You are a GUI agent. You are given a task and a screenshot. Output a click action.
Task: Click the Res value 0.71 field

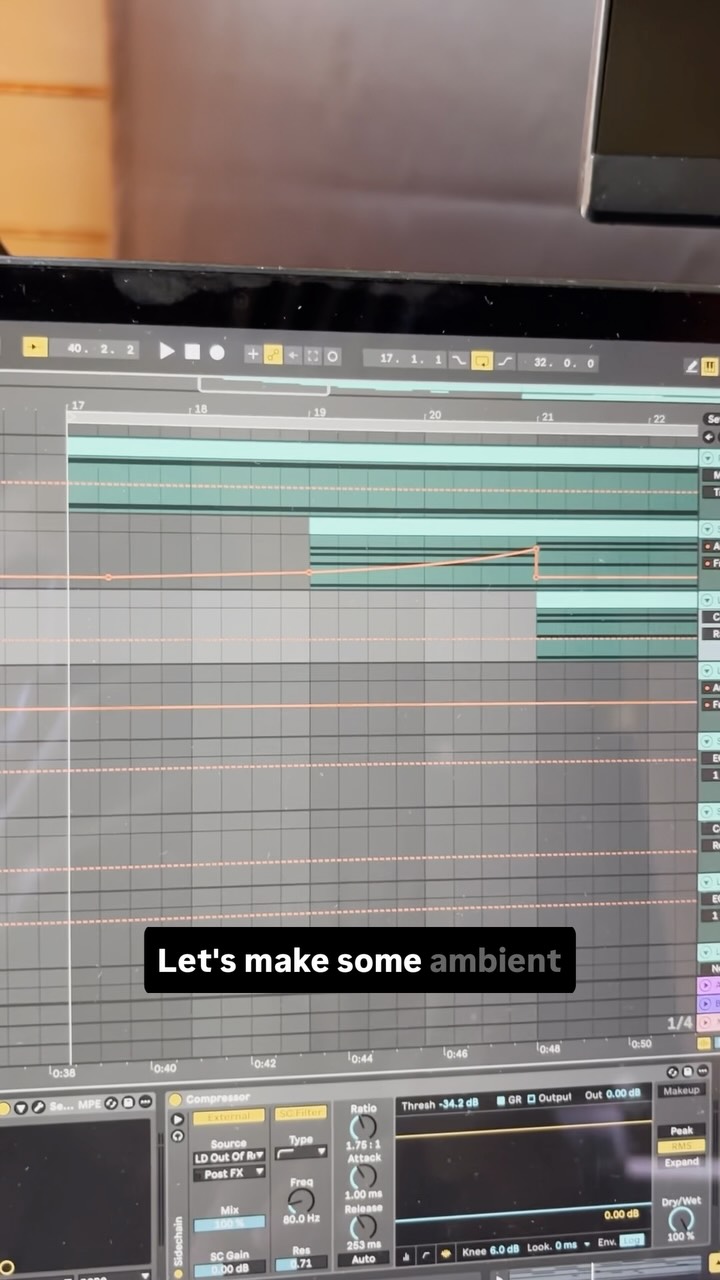point(300,1263)
